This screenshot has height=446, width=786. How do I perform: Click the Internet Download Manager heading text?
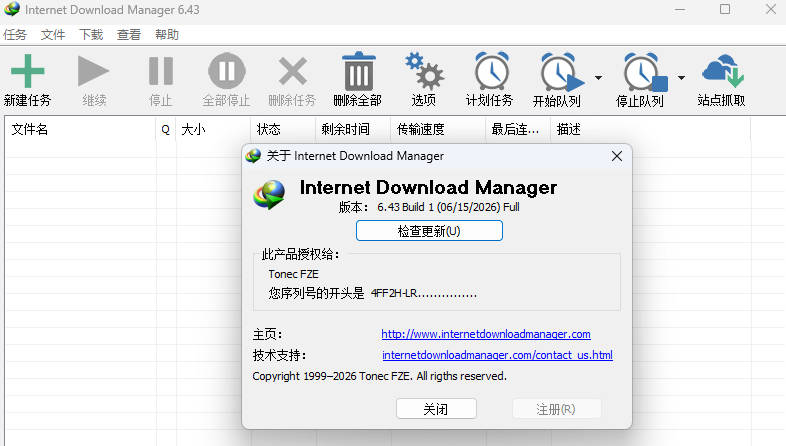point(428,187)
